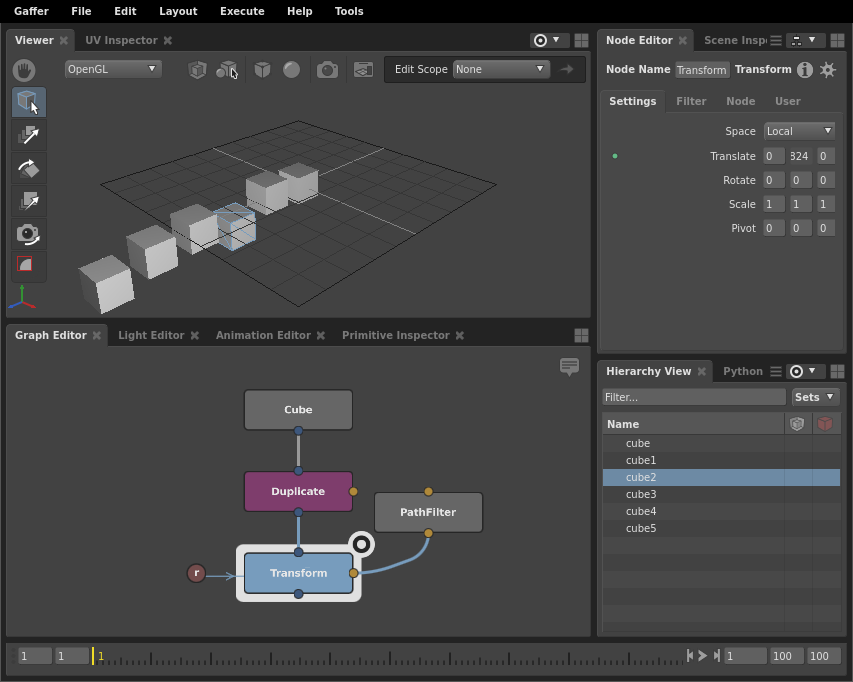Open the Viewer panel layout grid
The width and height of the screenshot is (853, 682).
coord(581,40)
